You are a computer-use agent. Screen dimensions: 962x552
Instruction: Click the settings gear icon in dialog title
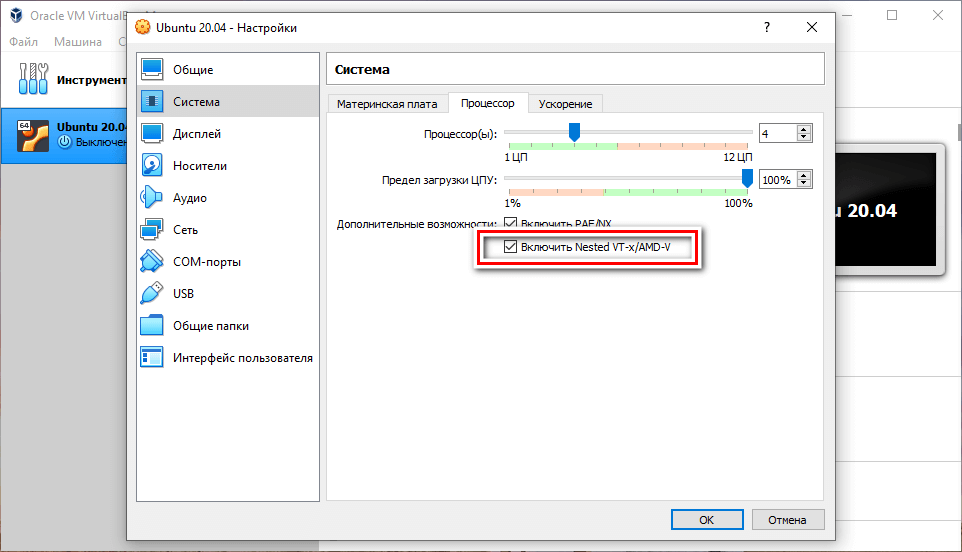tap(143, 28)
